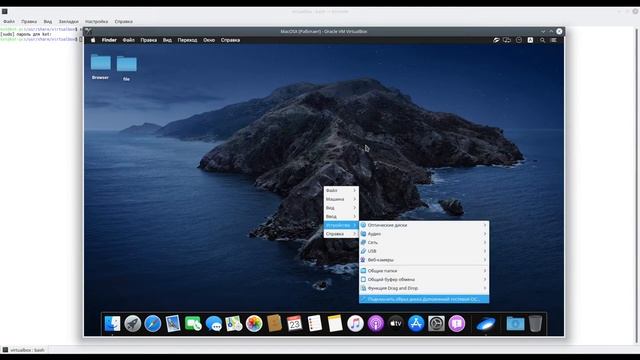Open macOS Catalina installer icon in dock
Viewport: 640px width, 360px height.
pos(486,324)
